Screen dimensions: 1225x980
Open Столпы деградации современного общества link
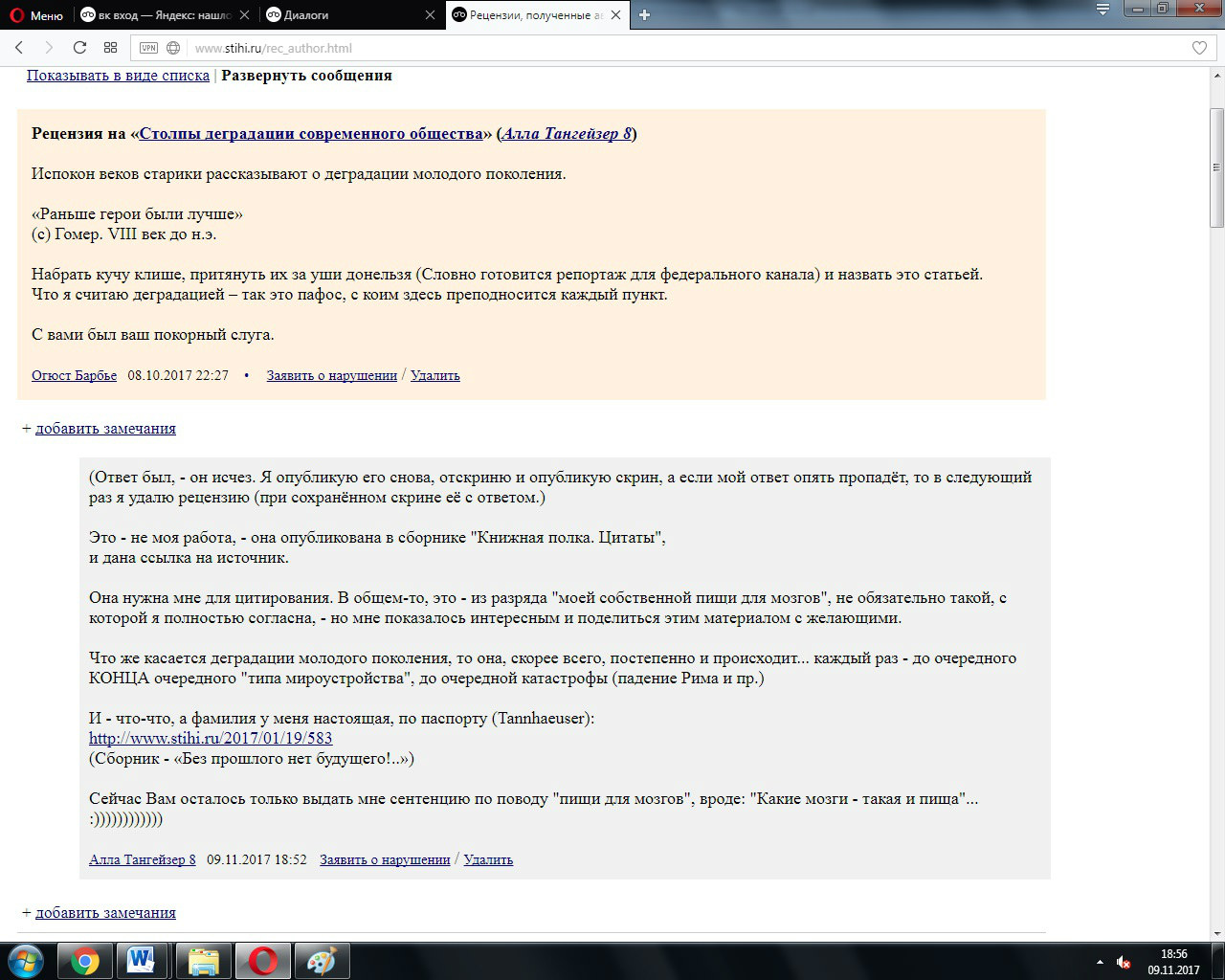(311, 134)
